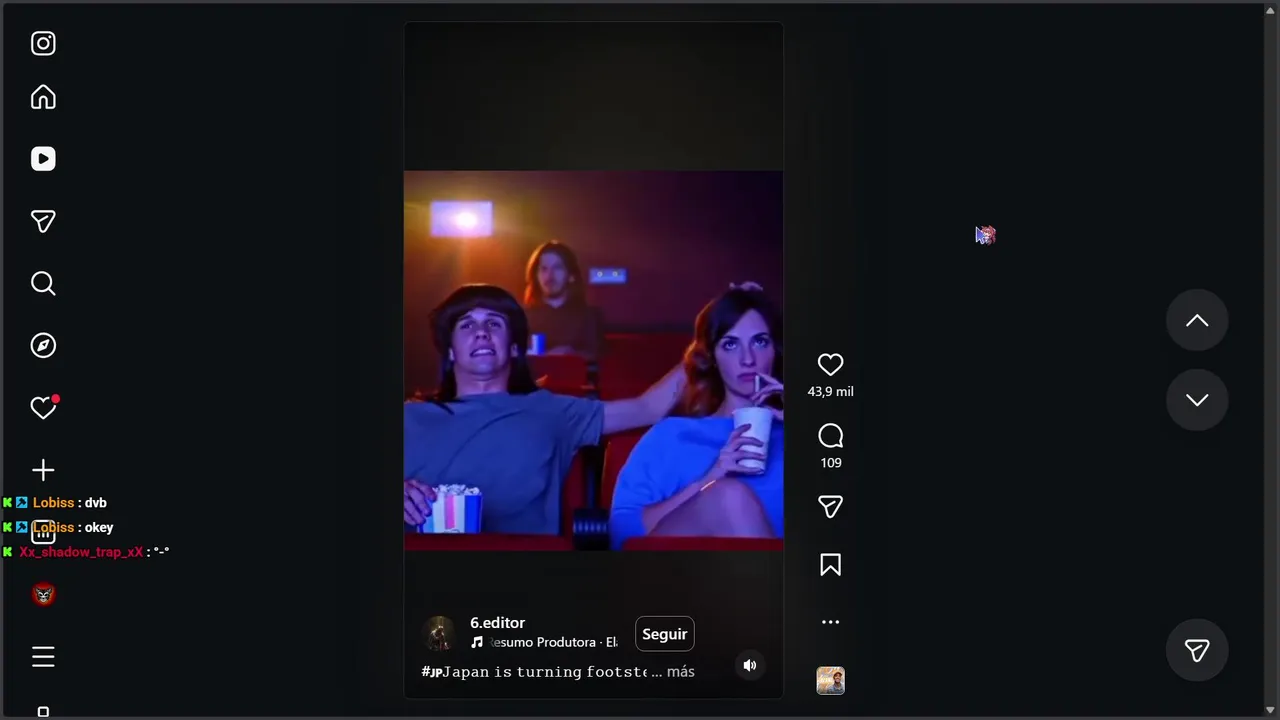The height and width of the screenshot is (720, 1280).
Task: Open the Reels section
Action: [x=43, y=159]
